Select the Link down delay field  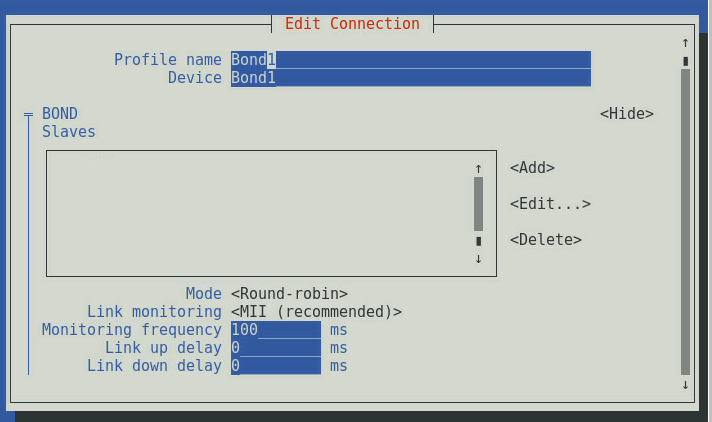pyautogui.click(x=276, y=366)
